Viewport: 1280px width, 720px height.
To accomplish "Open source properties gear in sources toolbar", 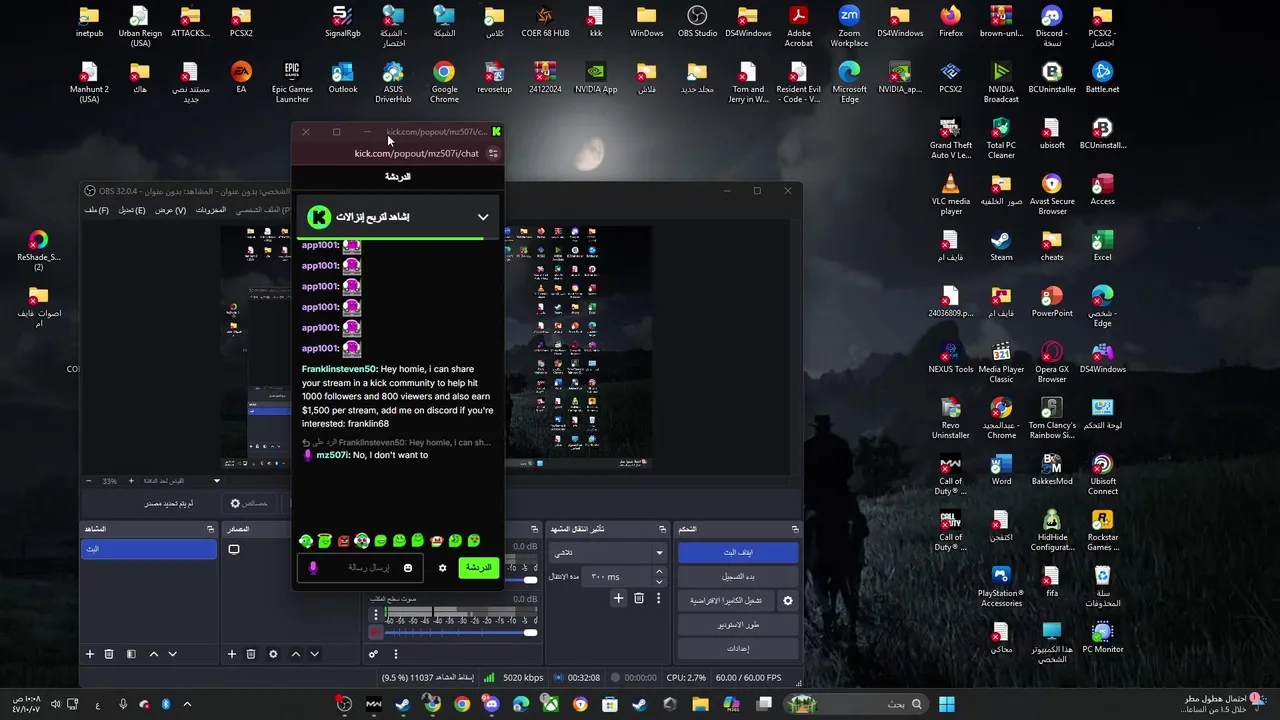I will 273,654.
